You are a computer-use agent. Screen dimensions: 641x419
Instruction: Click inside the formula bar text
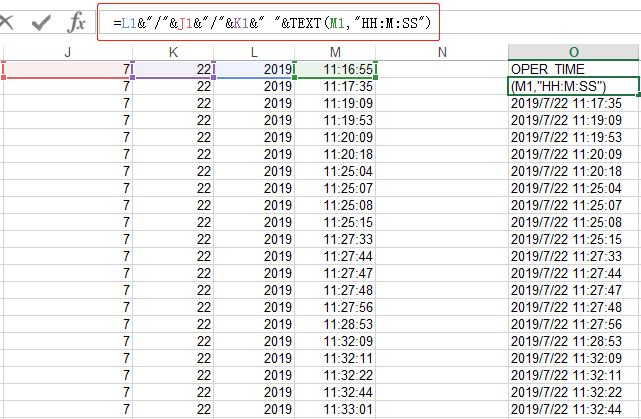pos(272,23)
